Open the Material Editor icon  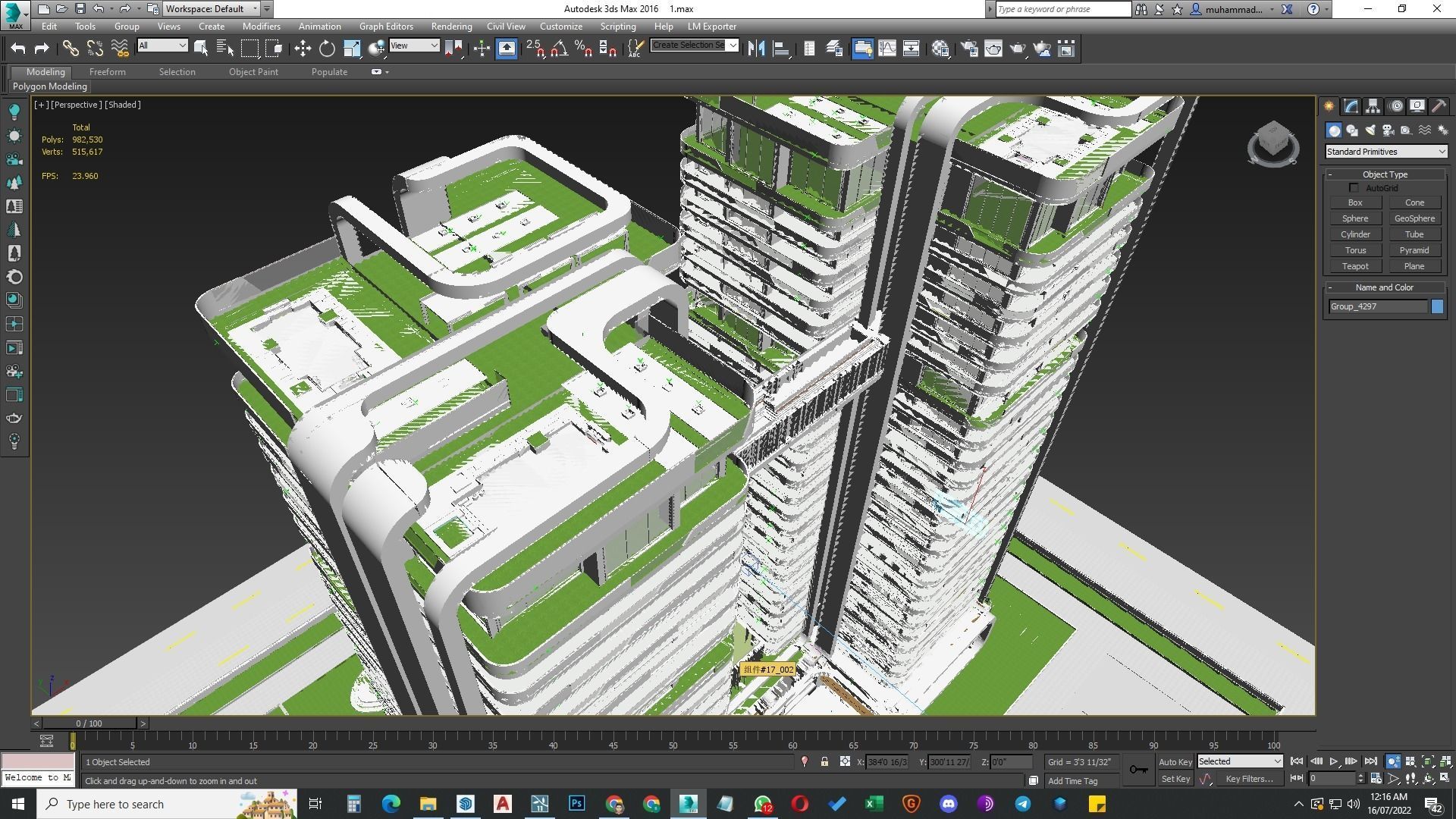click(940, 49)
